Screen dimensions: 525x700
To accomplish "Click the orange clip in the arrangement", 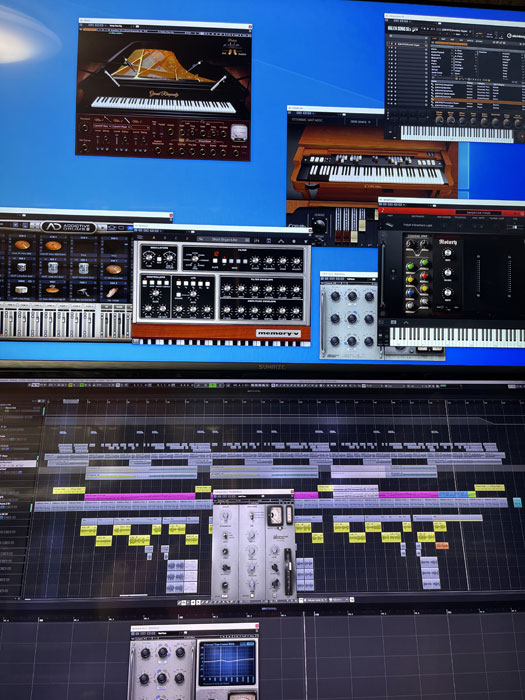I will 442,546.
